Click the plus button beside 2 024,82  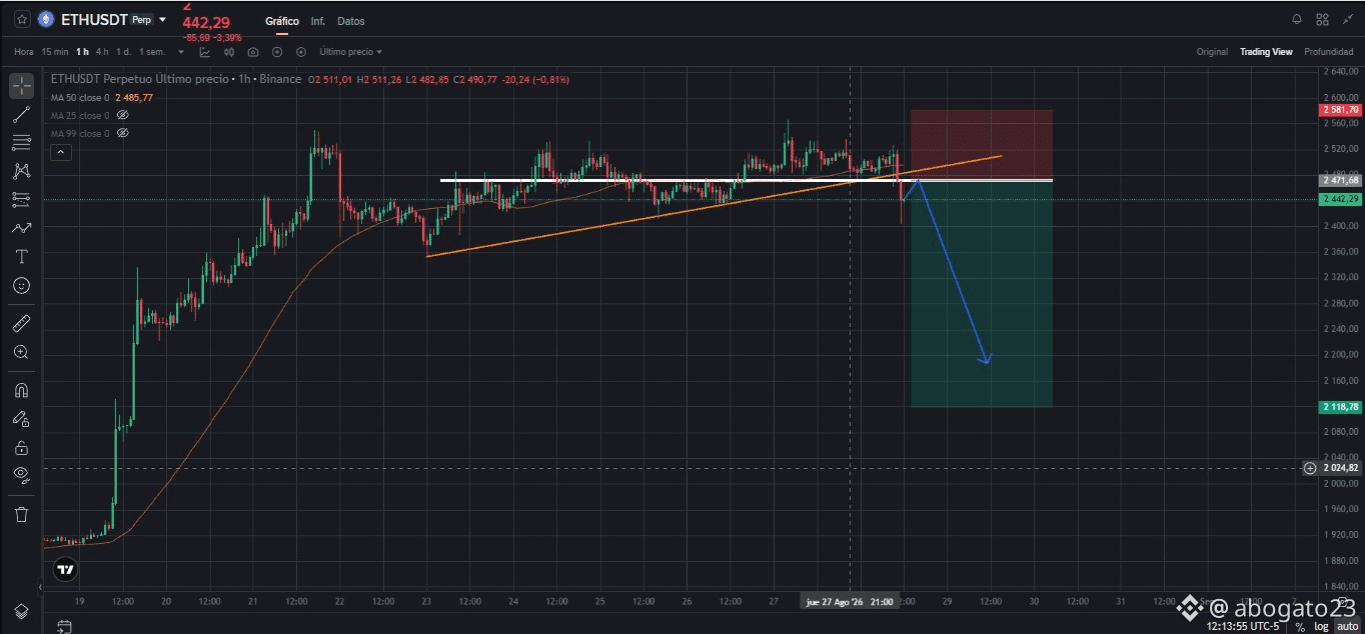(1310, 468)
